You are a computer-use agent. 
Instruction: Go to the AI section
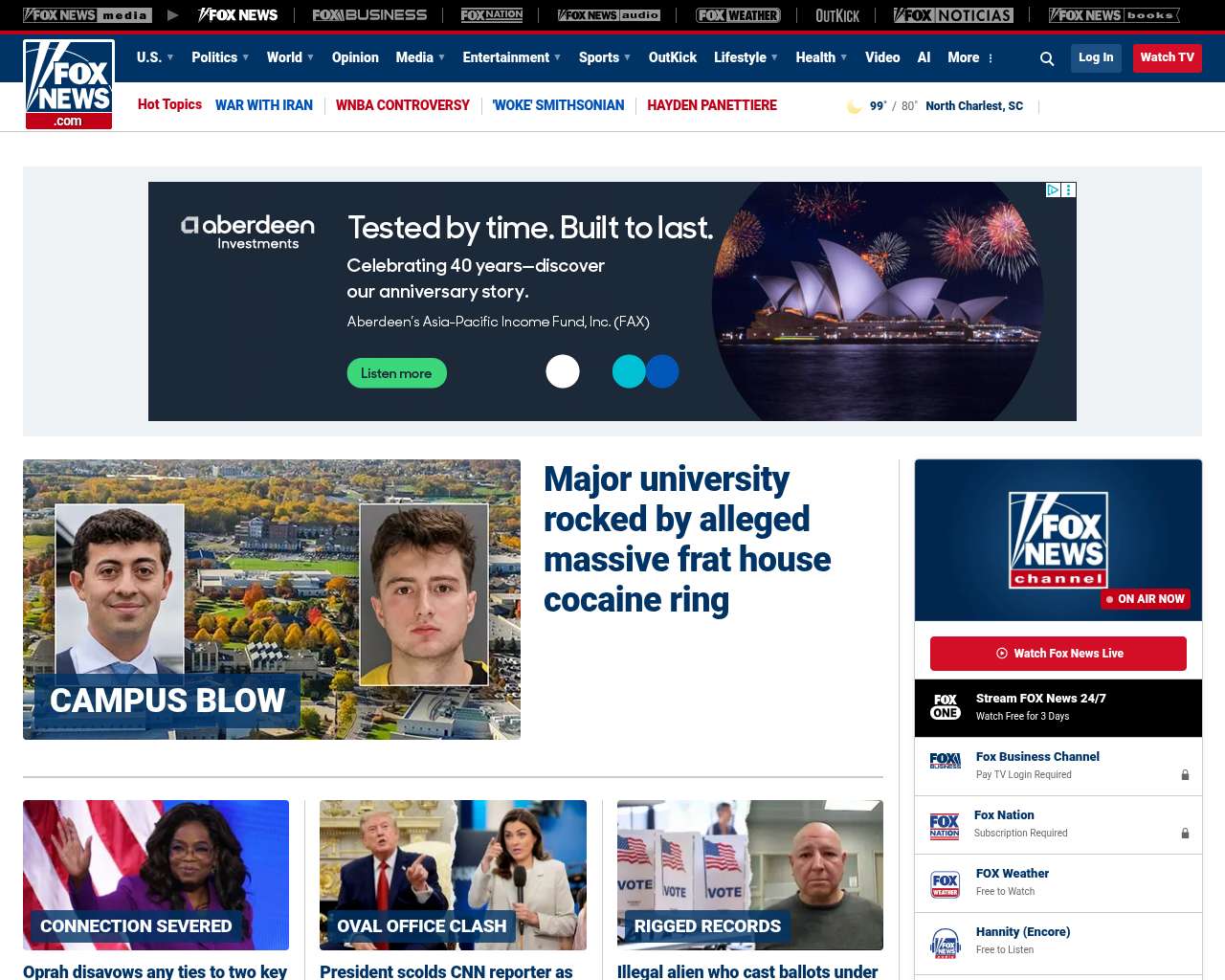(924, 57)
